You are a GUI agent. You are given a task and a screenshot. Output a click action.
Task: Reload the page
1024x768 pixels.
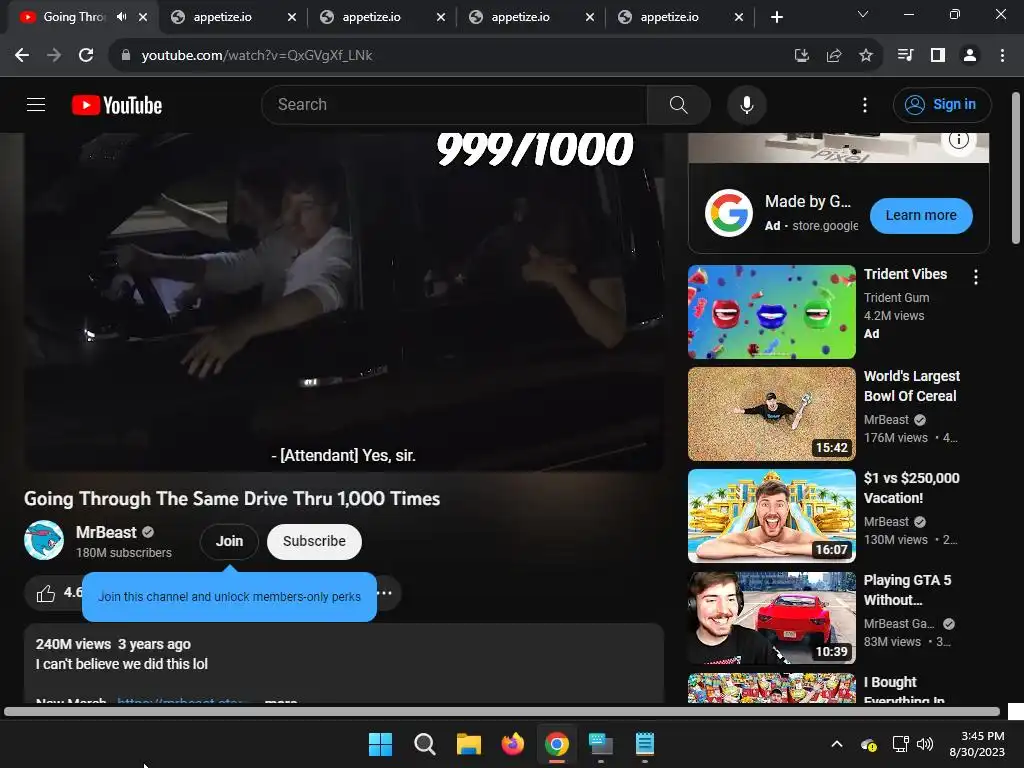[x=86, y=56]
